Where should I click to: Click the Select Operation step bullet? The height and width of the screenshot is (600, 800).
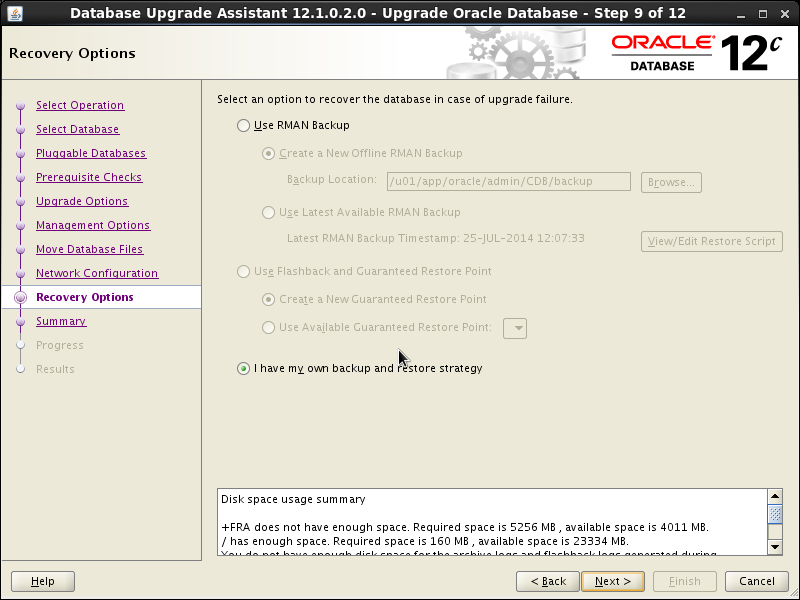coord(20,106)
